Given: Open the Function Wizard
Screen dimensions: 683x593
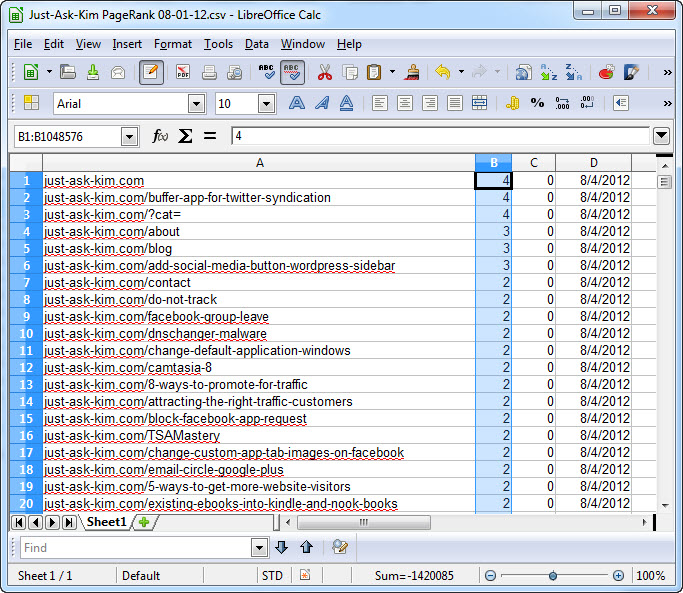Looking at the screenshot, I should point(160,136).
